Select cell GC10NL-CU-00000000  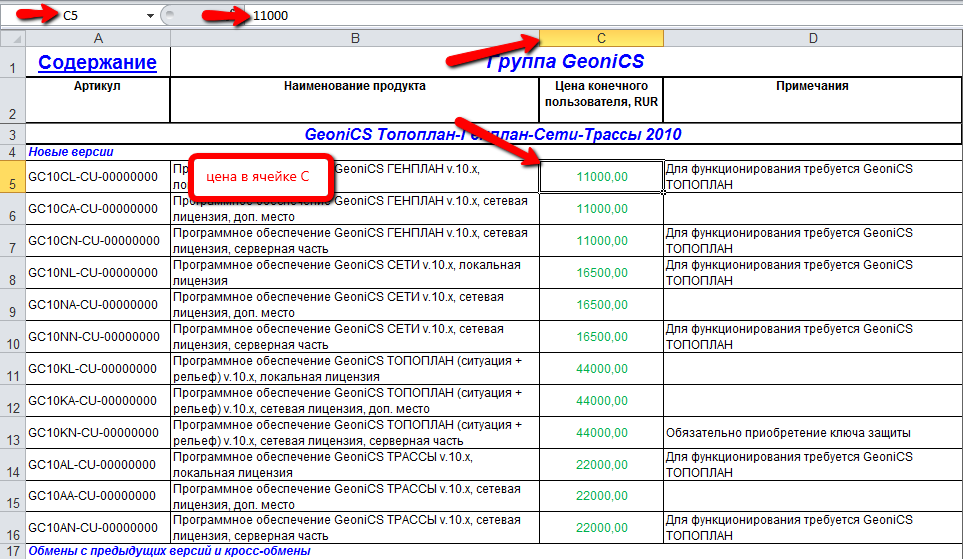coord(98,273)
